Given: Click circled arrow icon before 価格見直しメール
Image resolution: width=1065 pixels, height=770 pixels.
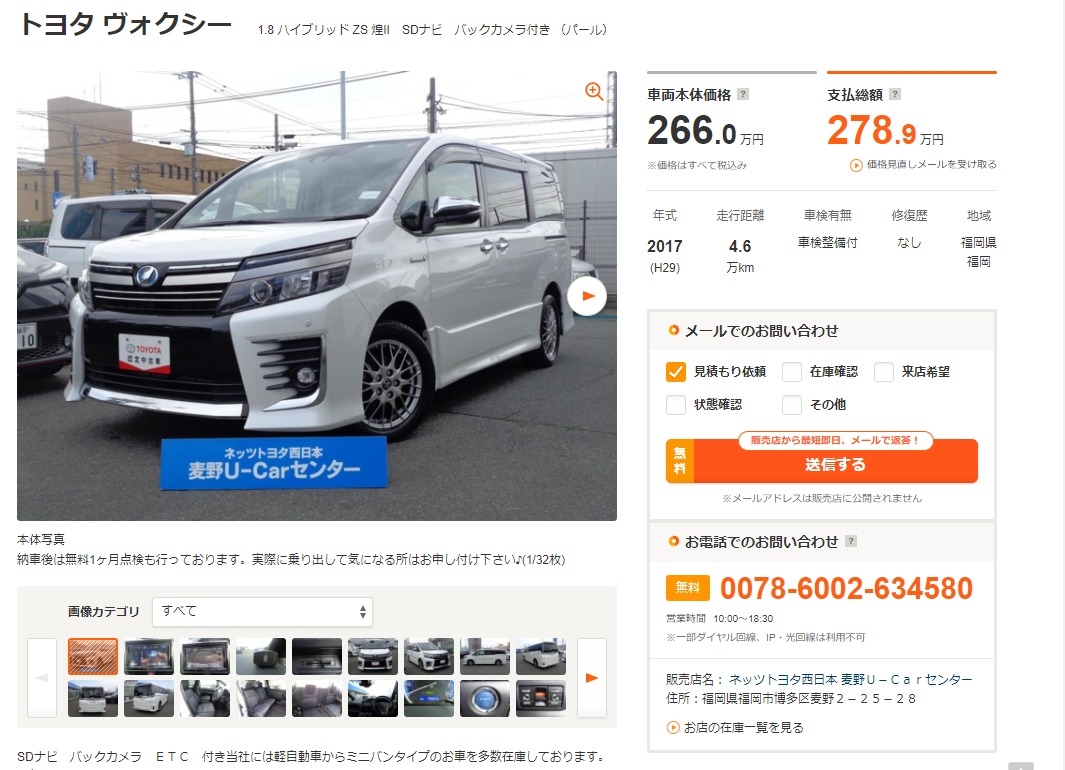Looking at the screenshot, I should click(x=856, y=165).
